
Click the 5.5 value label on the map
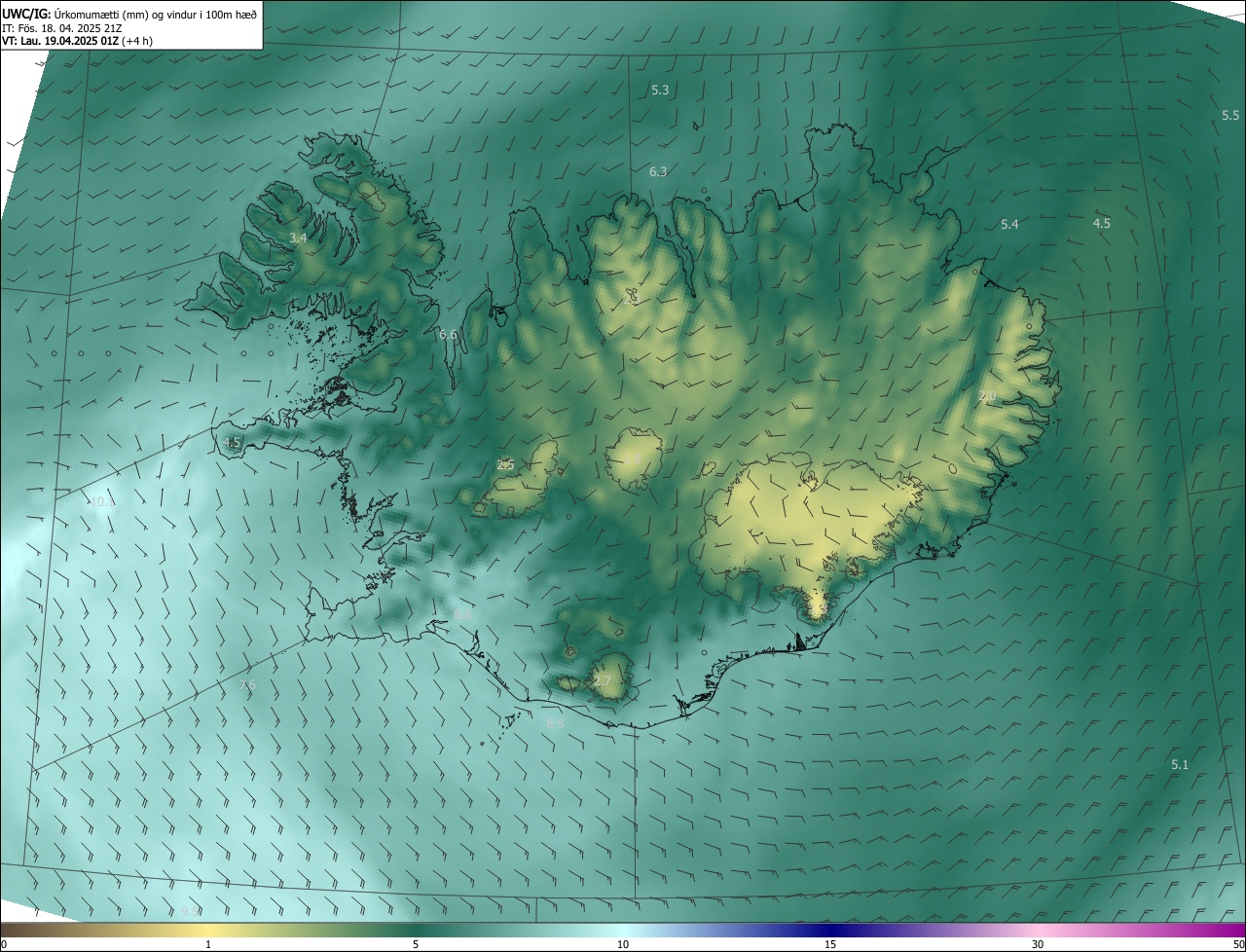(1230, 115)
